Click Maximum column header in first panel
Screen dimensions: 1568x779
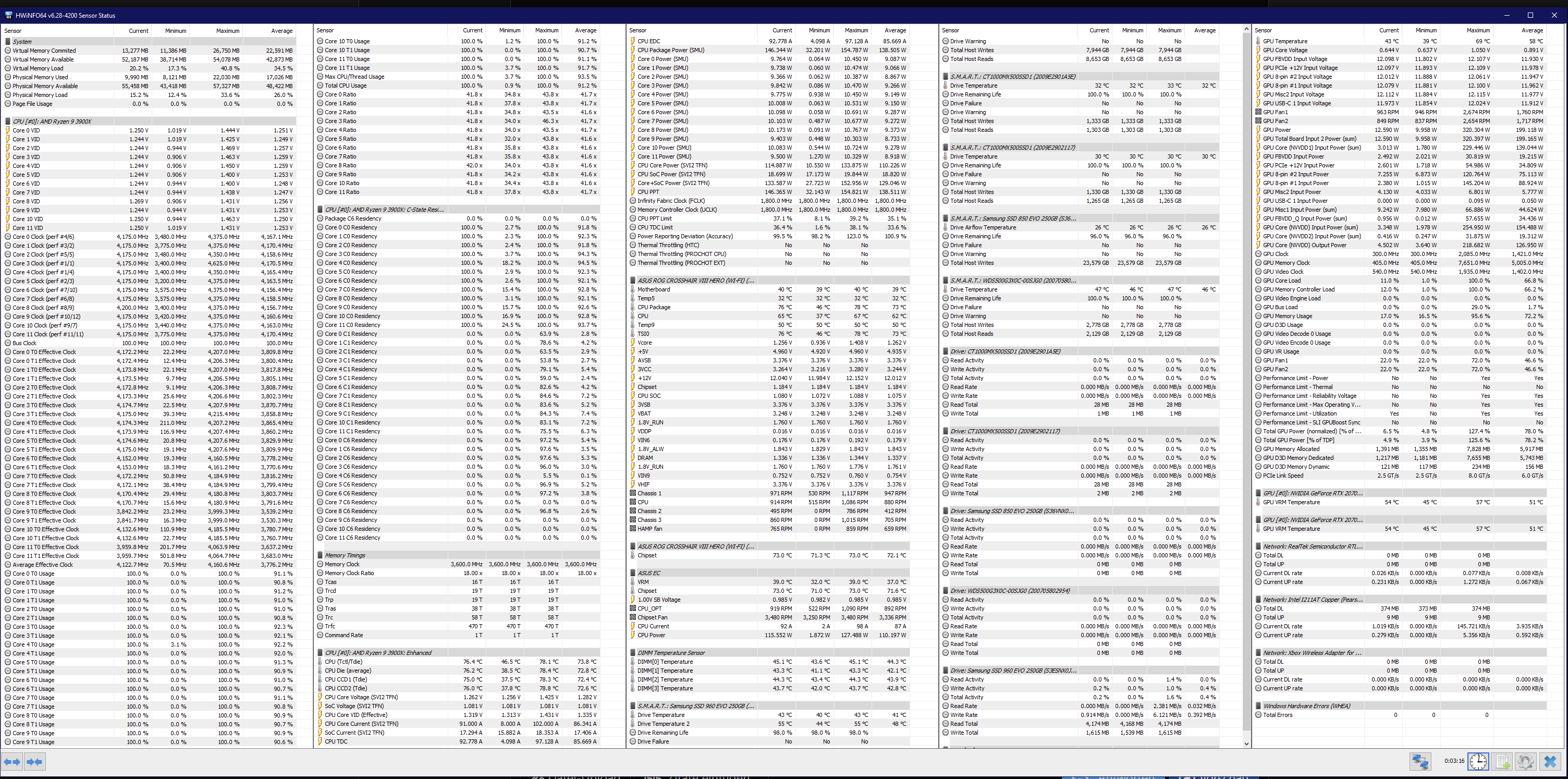(x=228, y=30)
